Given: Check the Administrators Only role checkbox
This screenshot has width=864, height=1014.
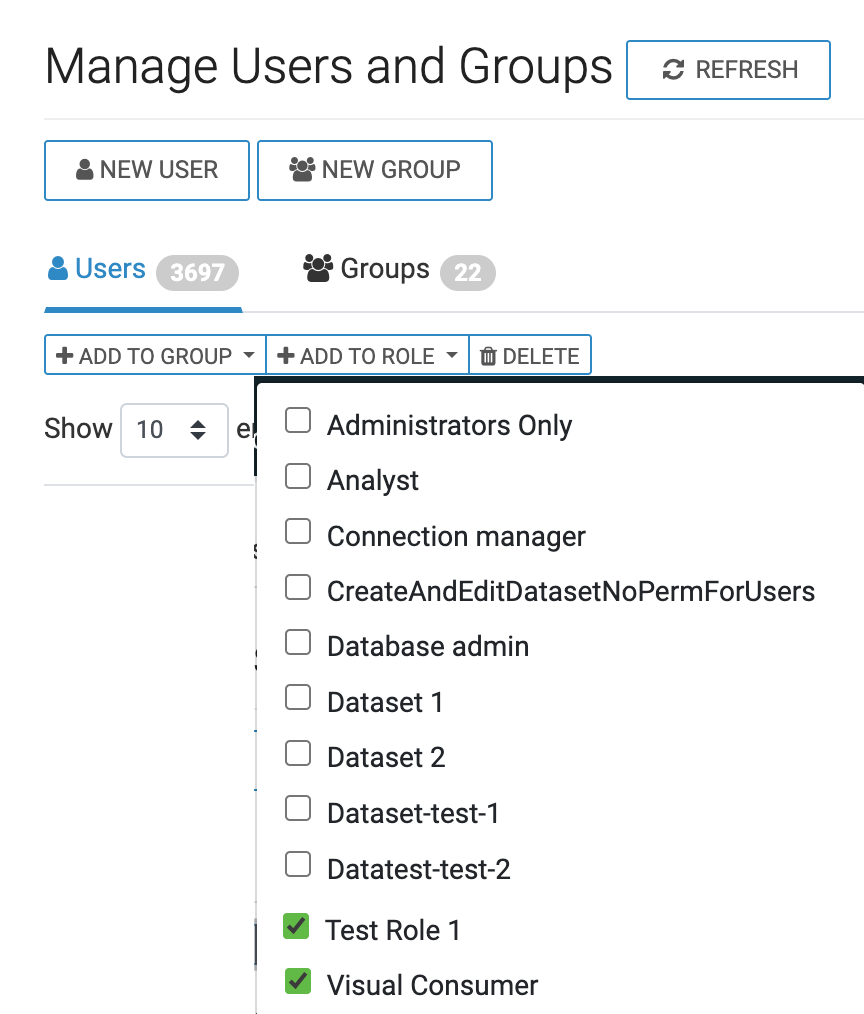Looking at the screenshot, I should [x=298, y=421].
